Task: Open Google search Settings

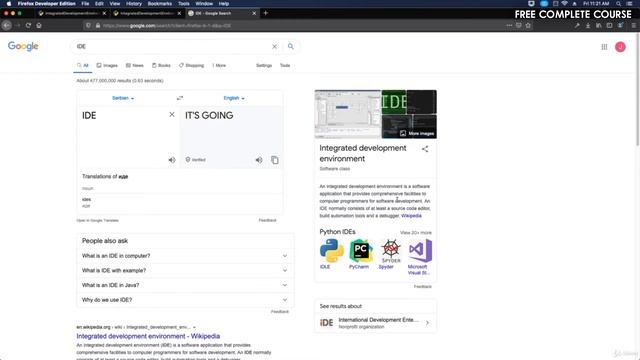Action: [x=264, y=65]
